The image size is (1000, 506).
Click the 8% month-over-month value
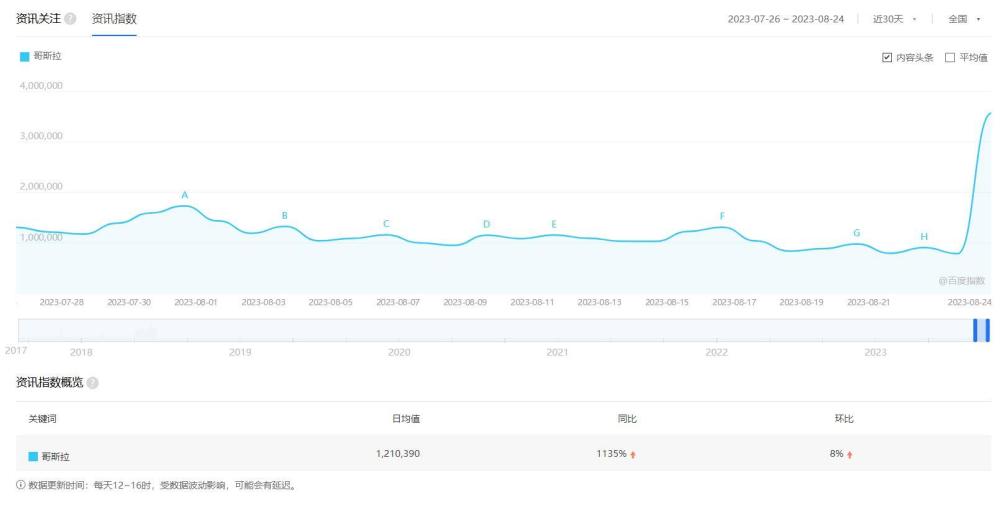(837, 454)
